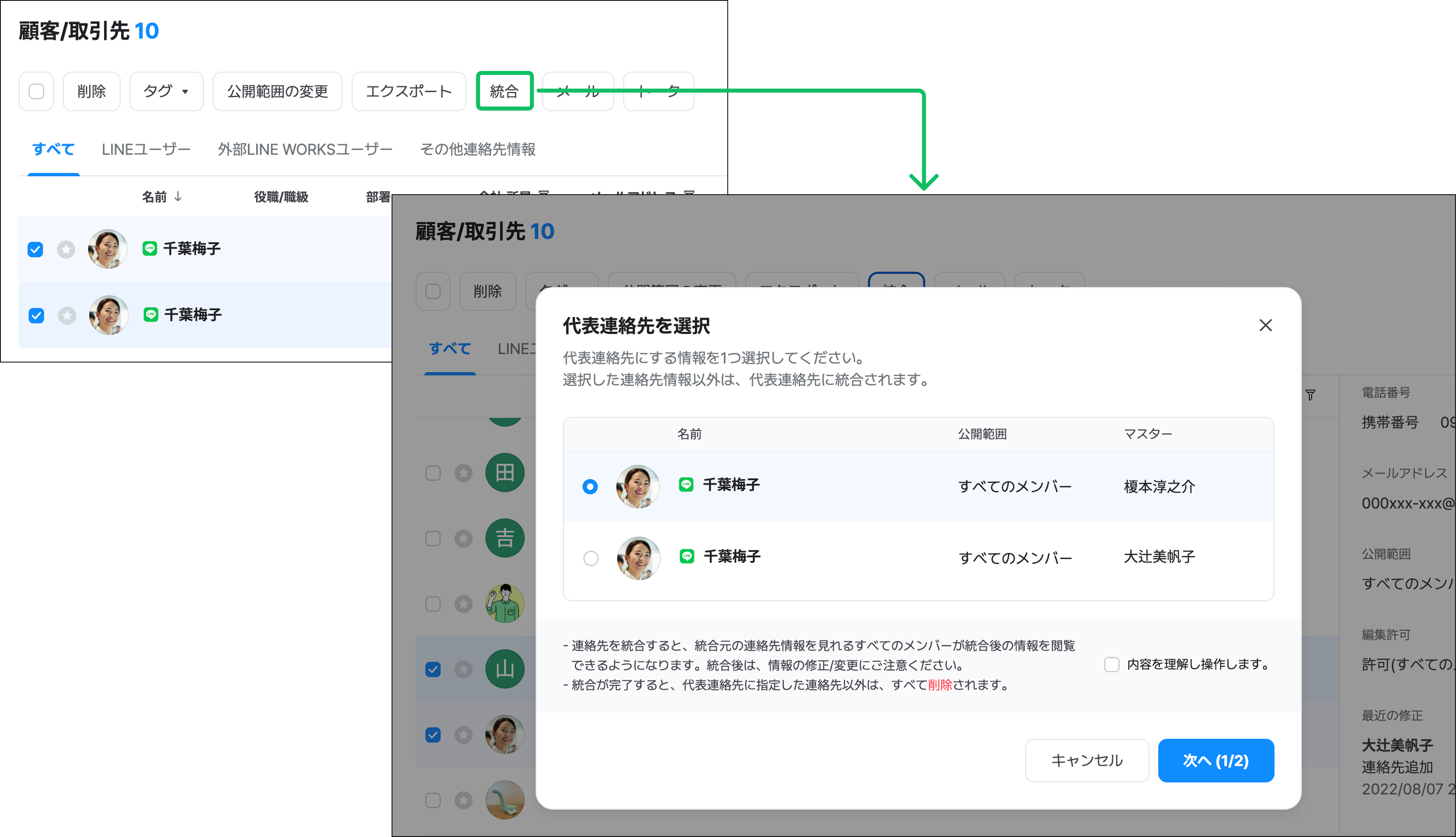Screen dimensions: 1456x837
Task: Click 公開範囲の変更 button in top window
Action: click(277, 91)
